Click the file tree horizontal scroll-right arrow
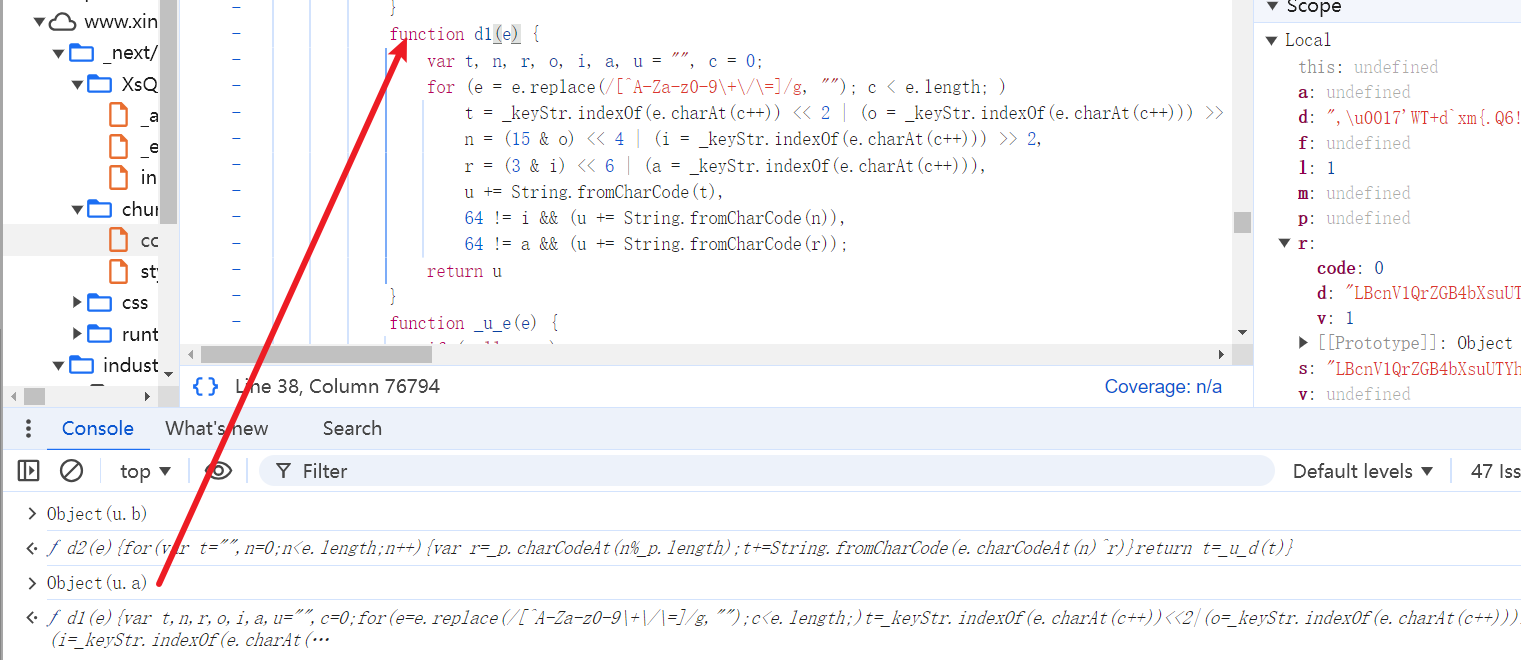Screen dimensions: 1521x660 (148, 397)
